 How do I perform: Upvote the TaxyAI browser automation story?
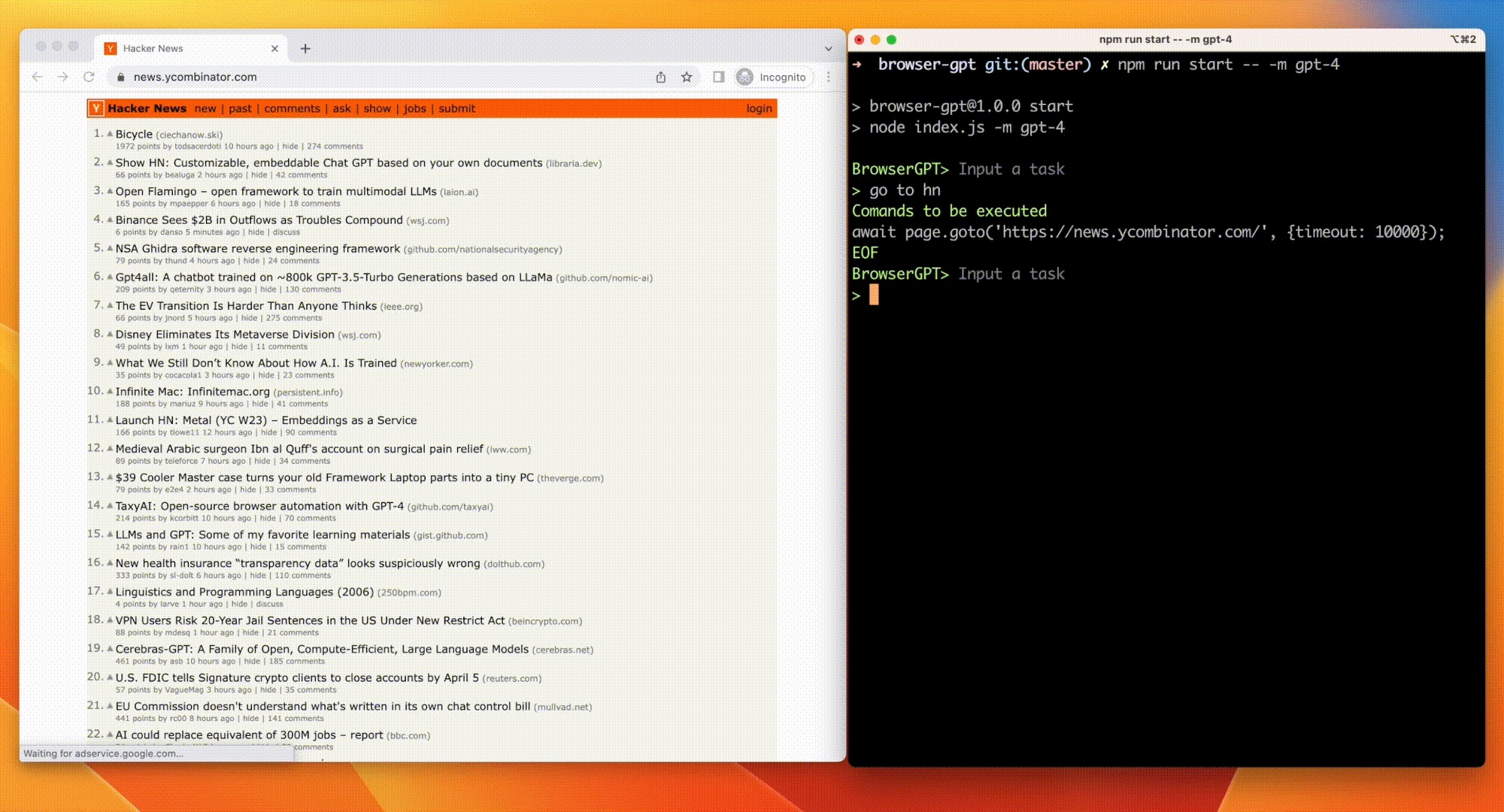pos(108,507)
